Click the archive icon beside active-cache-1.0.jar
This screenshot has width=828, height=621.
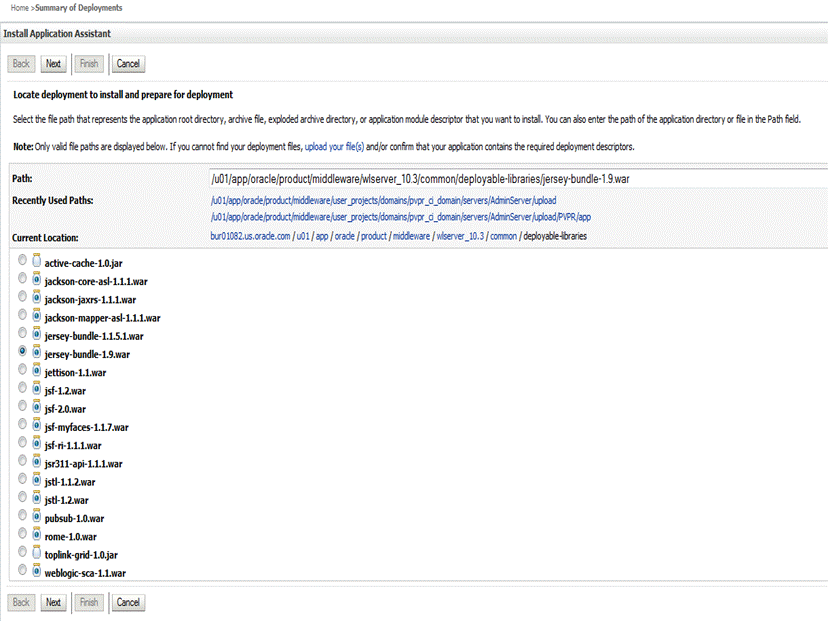click(x=36, y=260)
